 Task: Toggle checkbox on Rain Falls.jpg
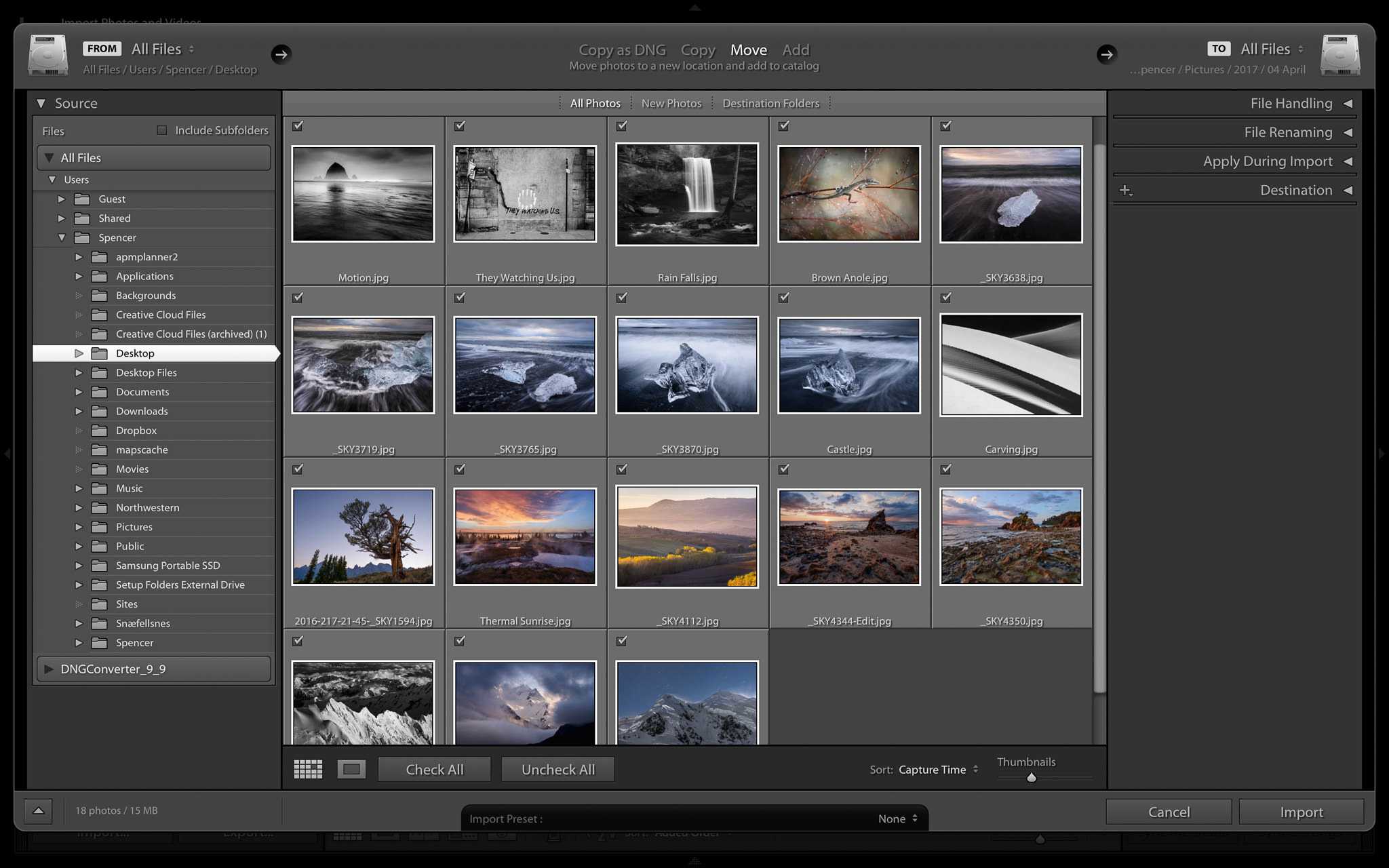[621, 125]
